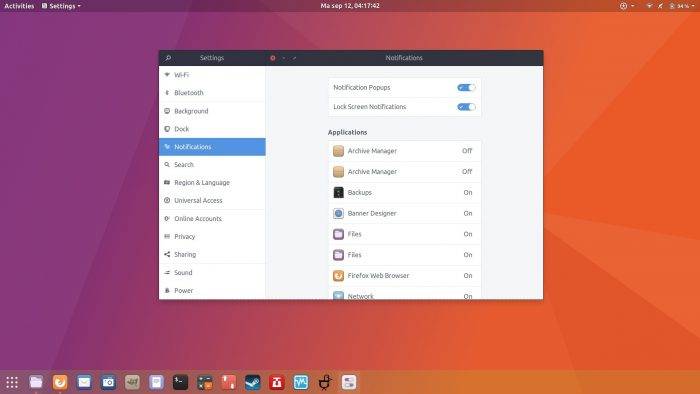Open Online Accounts settings

212,219
